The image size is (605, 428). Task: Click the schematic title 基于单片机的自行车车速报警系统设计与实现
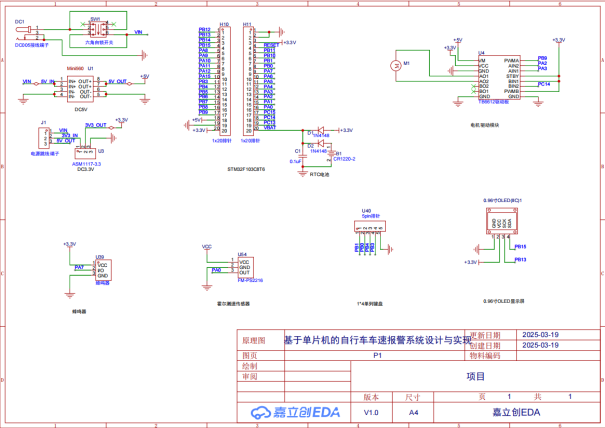(x=378, y=340)
